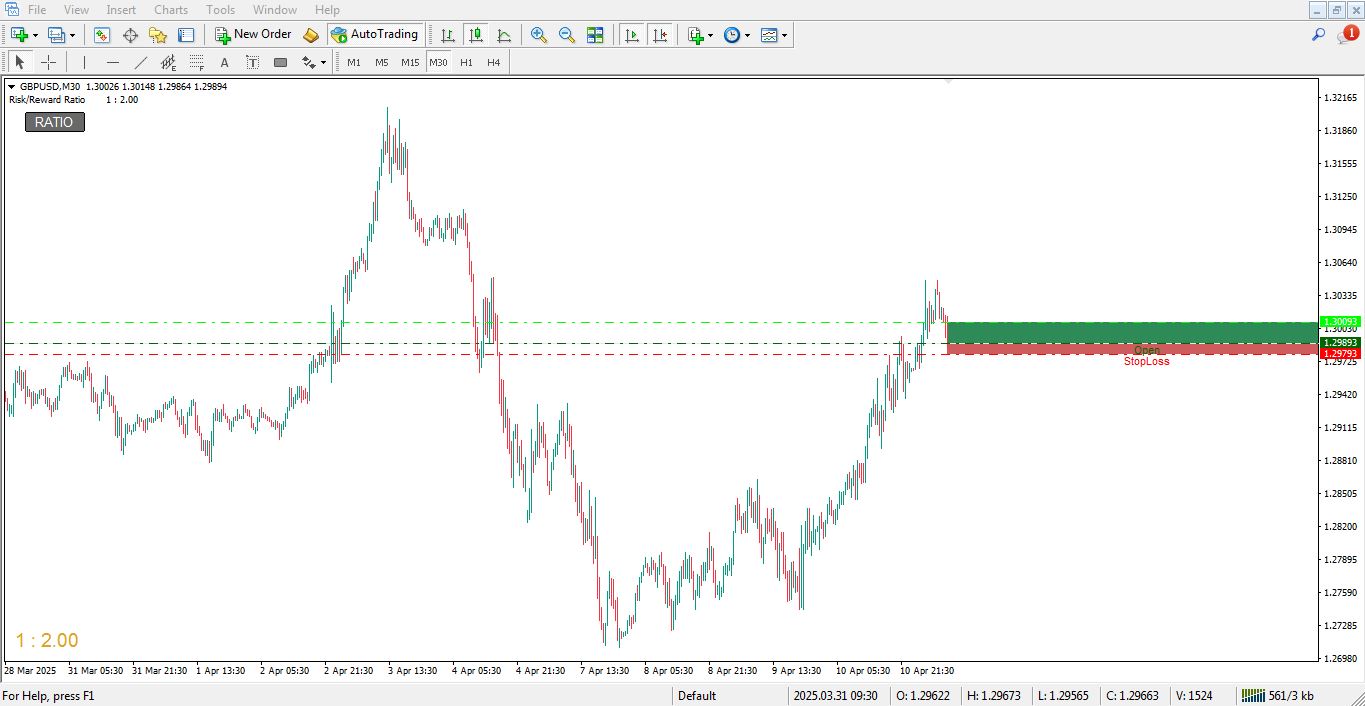This screenshot has height=706, width=1365.
Task: Open the Insert menu
Action: tap(121, 10)
